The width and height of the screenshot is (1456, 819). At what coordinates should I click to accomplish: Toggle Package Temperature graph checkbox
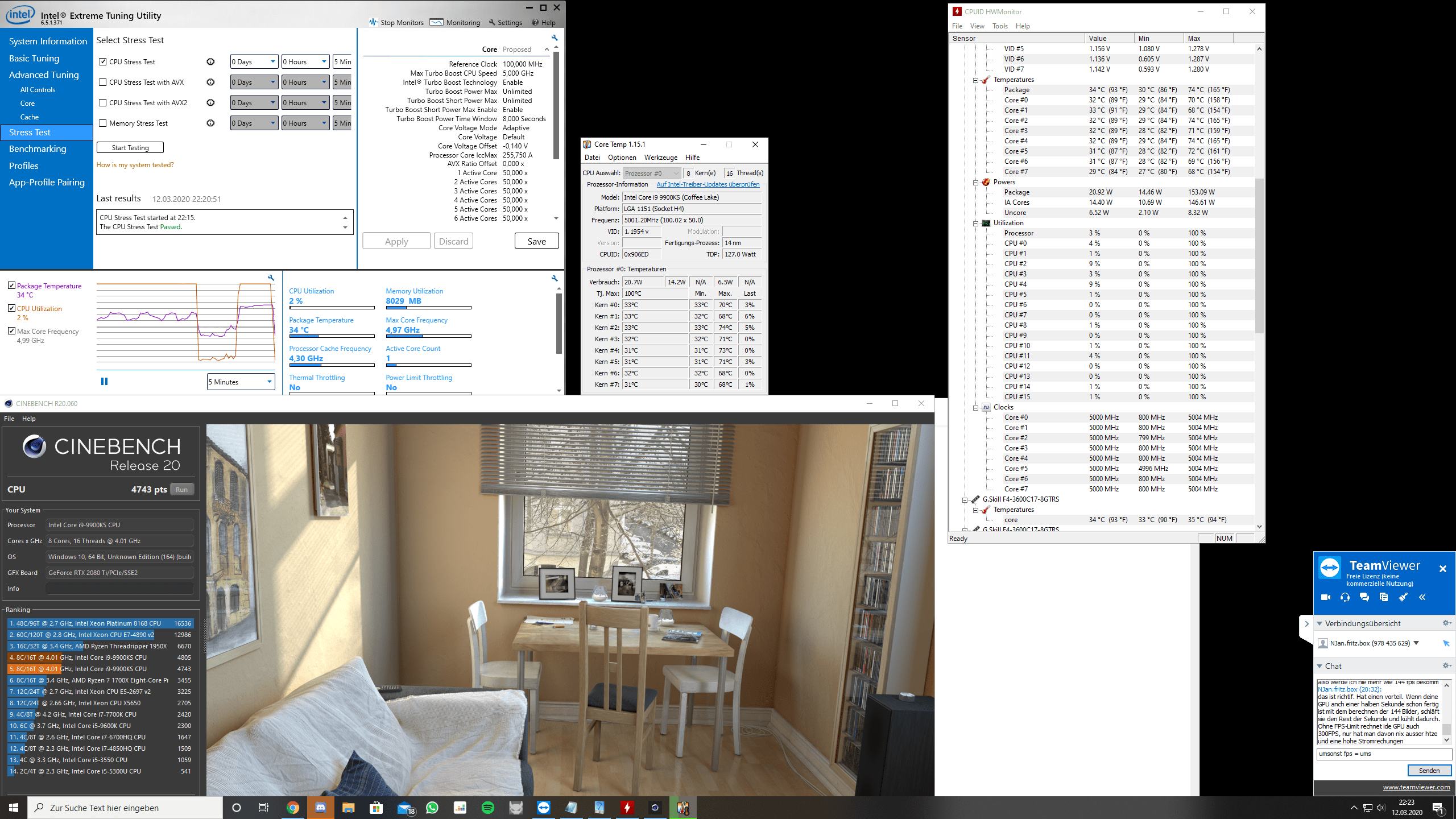[x=11, y=286]
